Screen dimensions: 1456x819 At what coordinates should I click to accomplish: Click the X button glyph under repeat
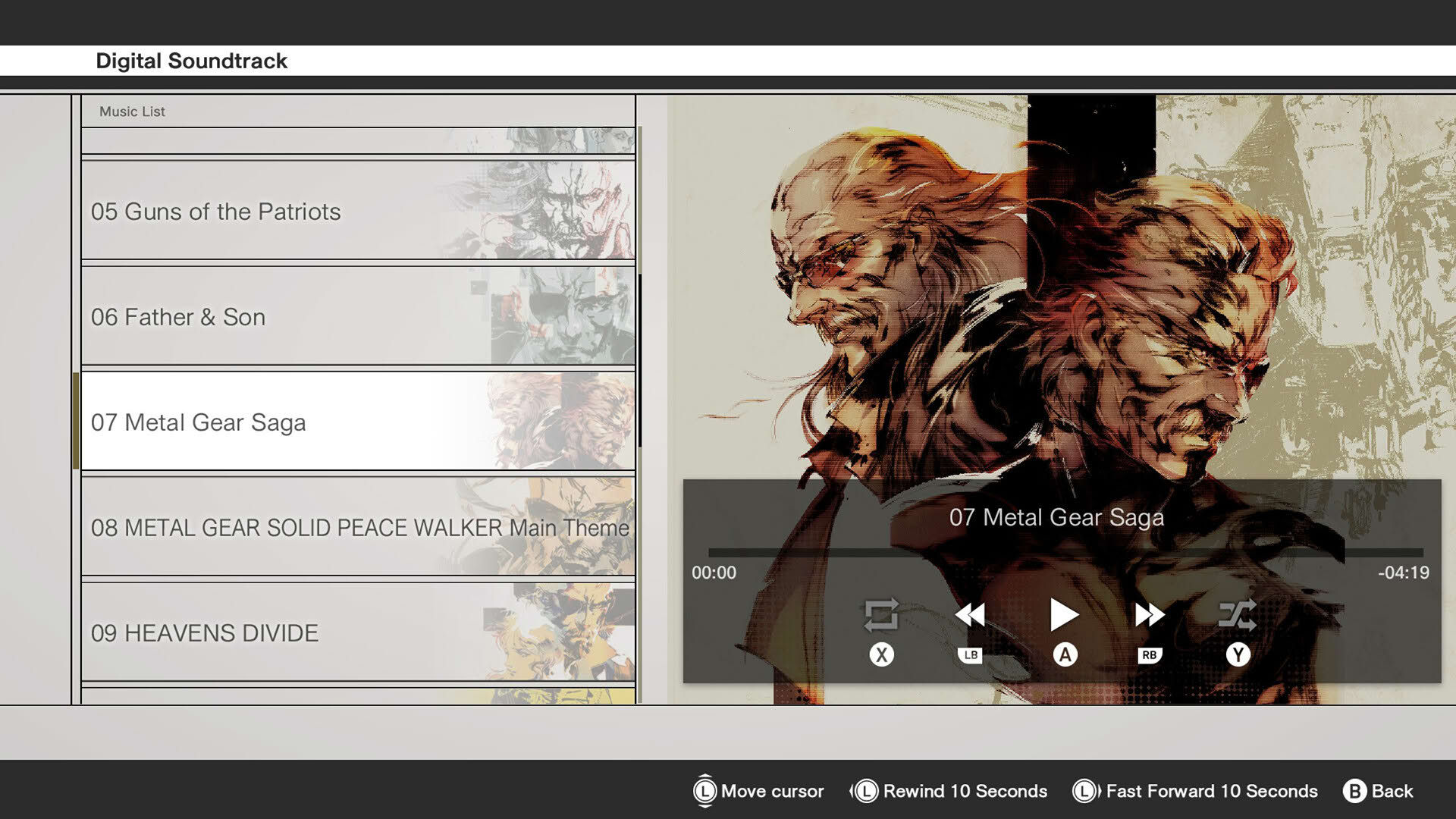(x=881, y=655)
